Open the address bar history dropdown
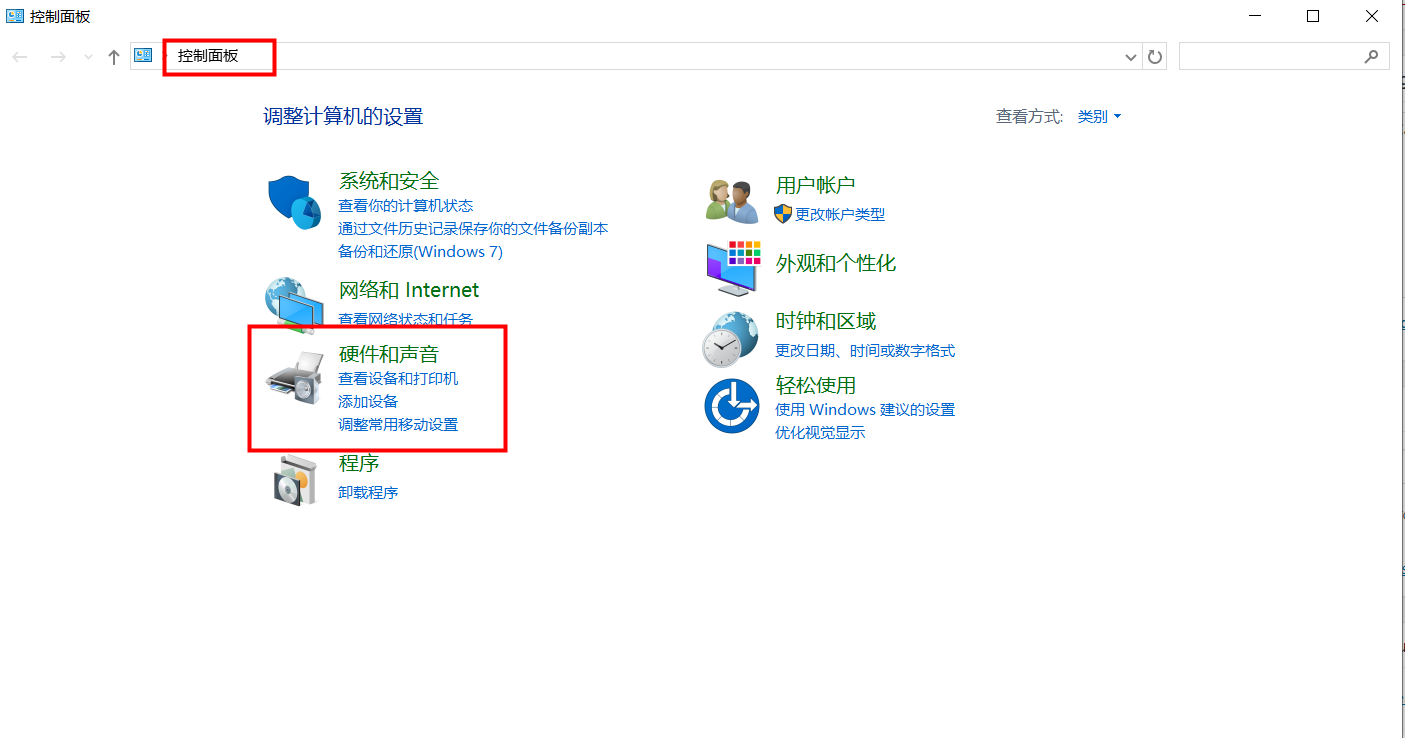The width and height of the screenshot is (1405, 738). tap(1131, 57)
